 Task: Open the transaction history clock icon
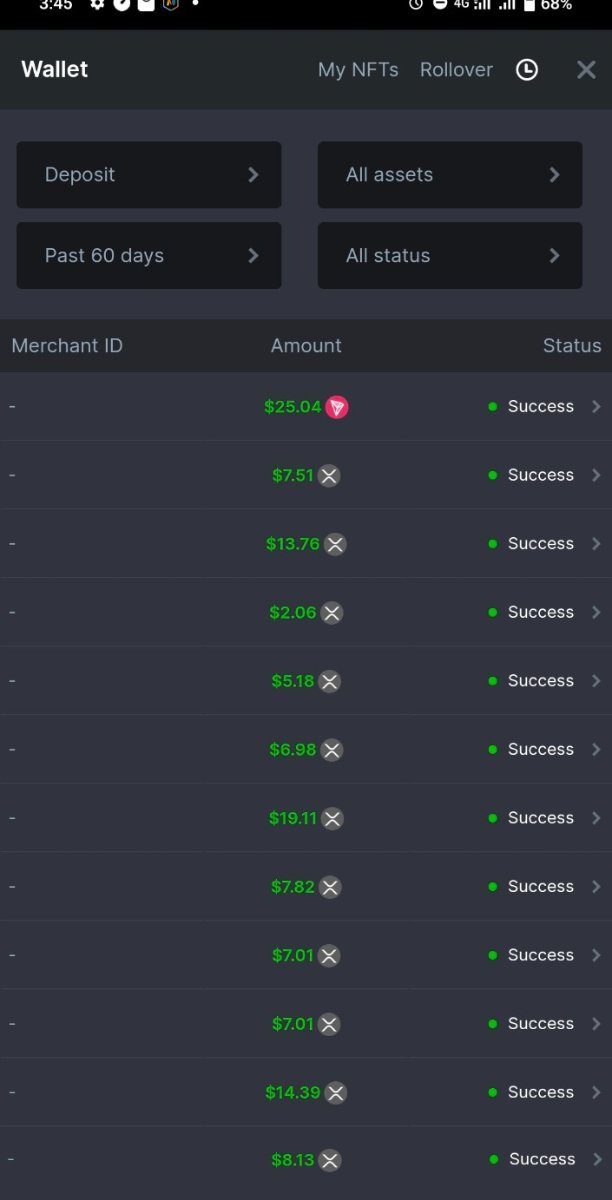[527, 69]
